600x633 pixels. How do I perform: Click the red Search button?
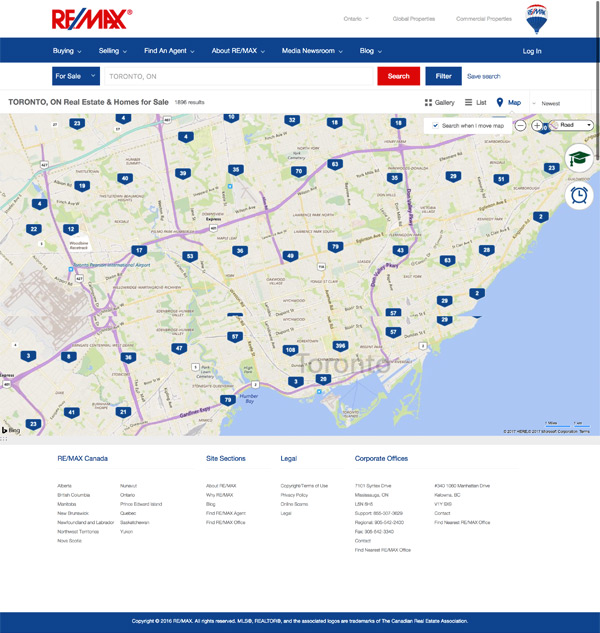point(399,76)
